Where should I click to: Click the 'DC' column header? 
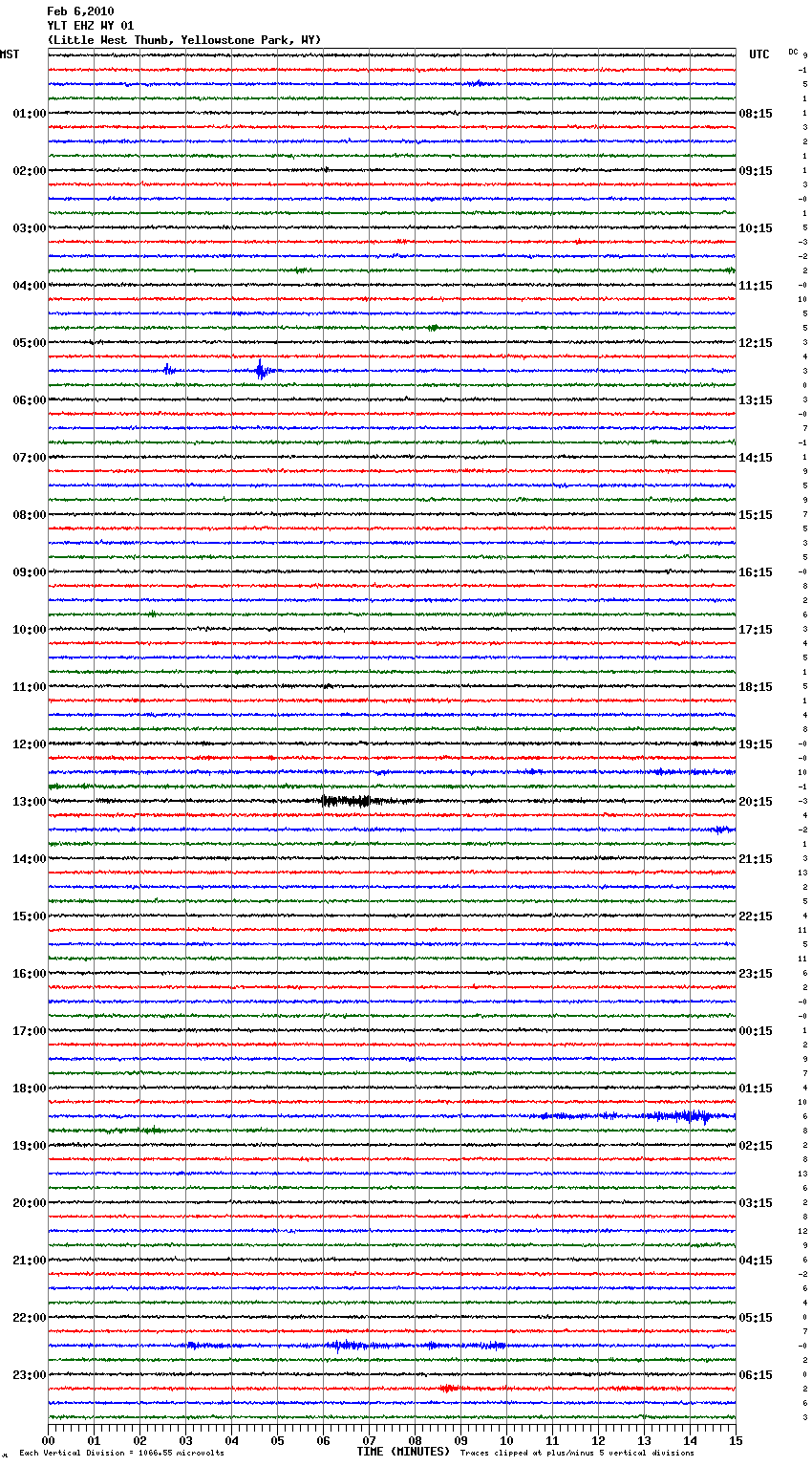click(793, 51)
